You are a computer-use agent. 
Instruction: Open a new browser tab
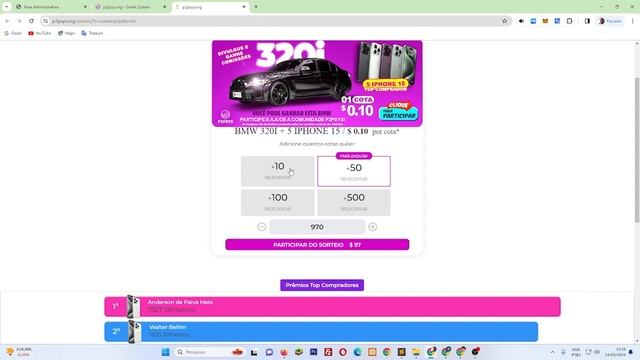[x=256, y=7]
